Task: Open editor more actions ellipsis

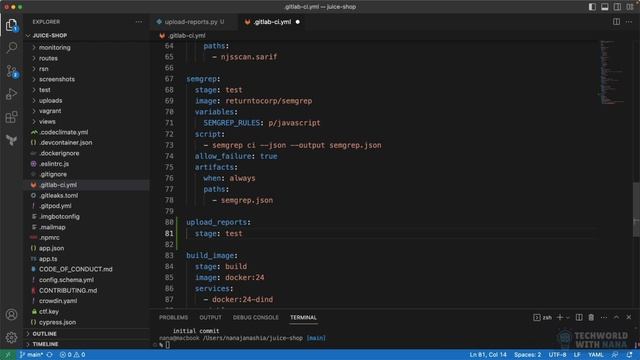Action: pos(629,22)
